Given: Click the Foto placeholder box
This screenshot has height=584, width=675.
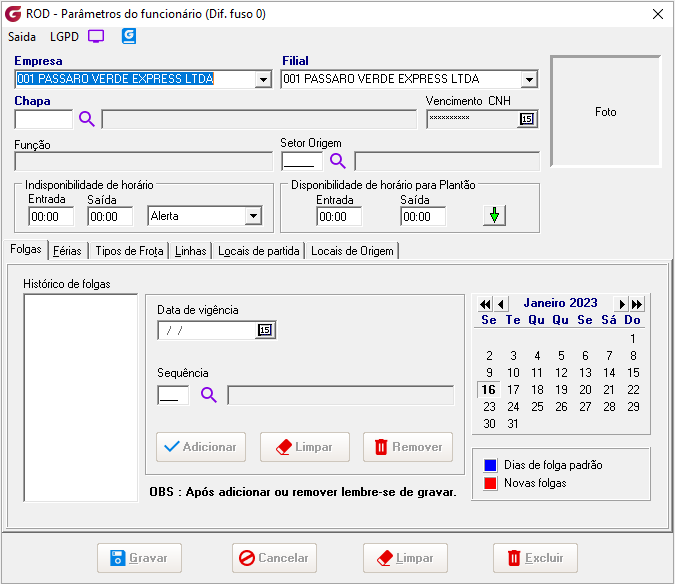Looking at the screenshot, I should point(605,111).
